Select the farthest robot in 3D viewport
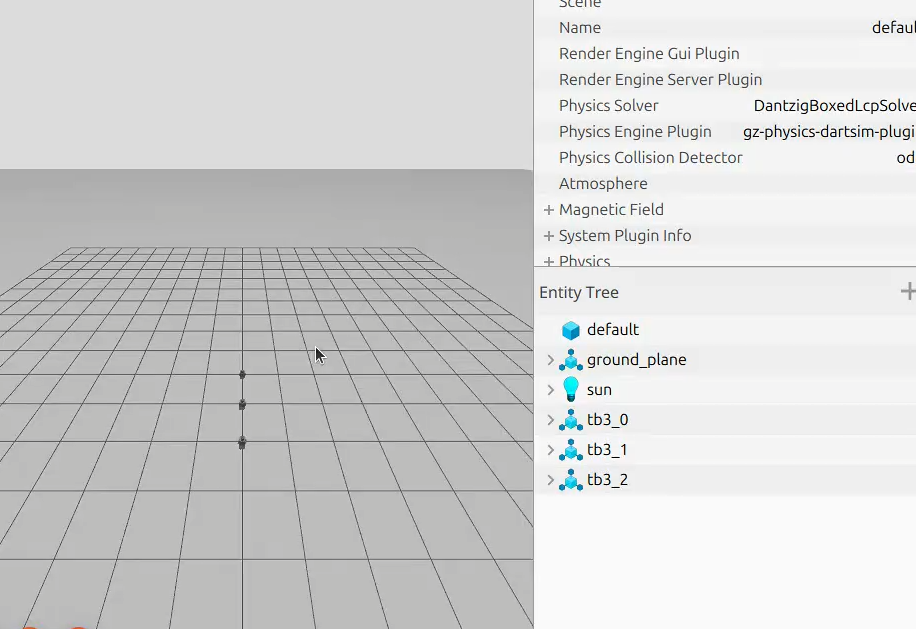Image resolution: width=916 pixels, height=629 pixels. pyautogui.click(x=242, y=374)
